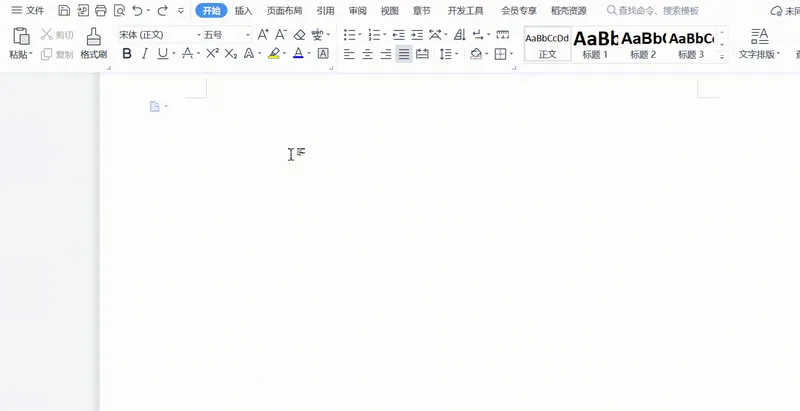
Task: Open the 审阅 tab
Action: [x=358, y=11]
